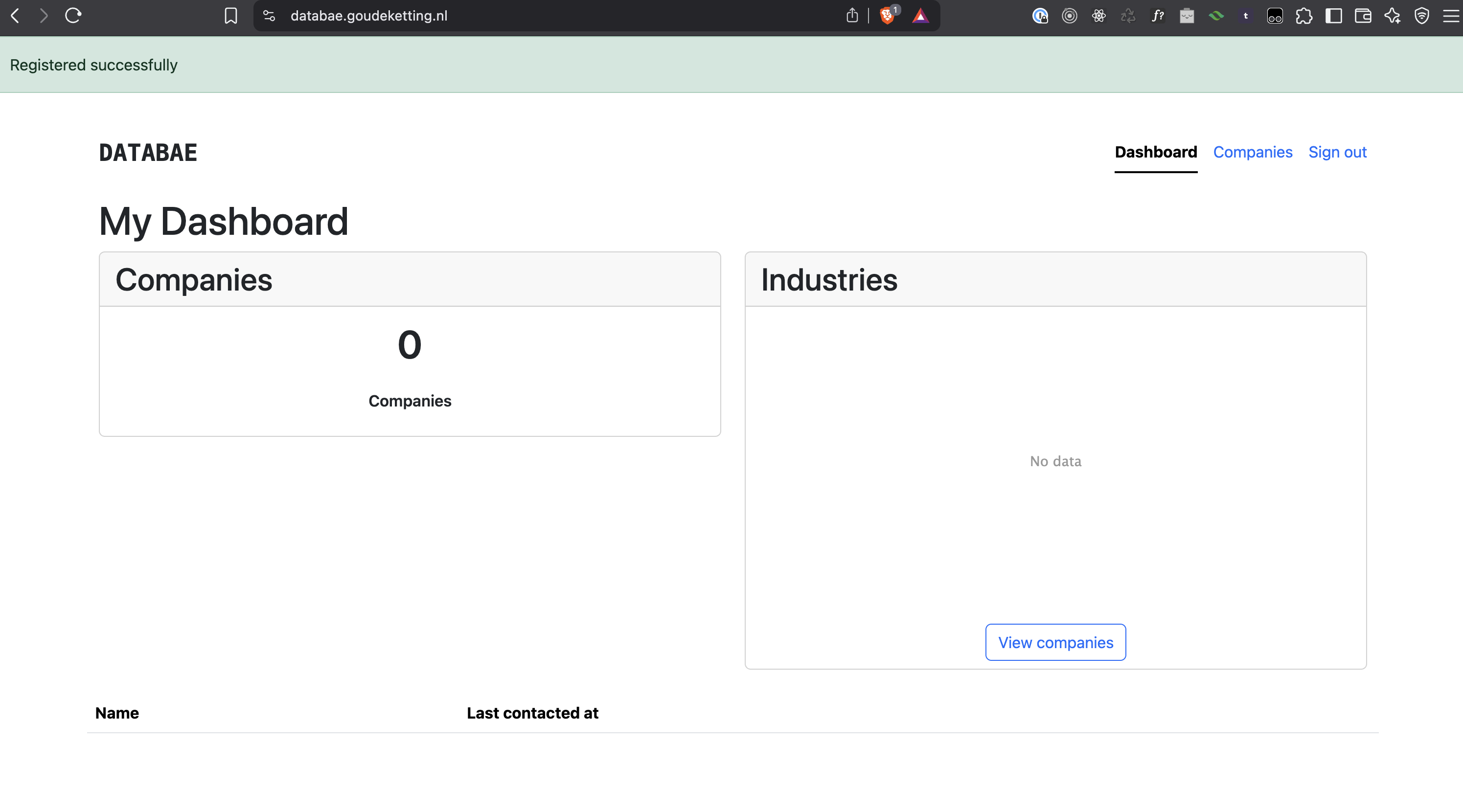Open the Brave VPN shield icon
The image size is (1463, 812).
[x=1421, y=15]
